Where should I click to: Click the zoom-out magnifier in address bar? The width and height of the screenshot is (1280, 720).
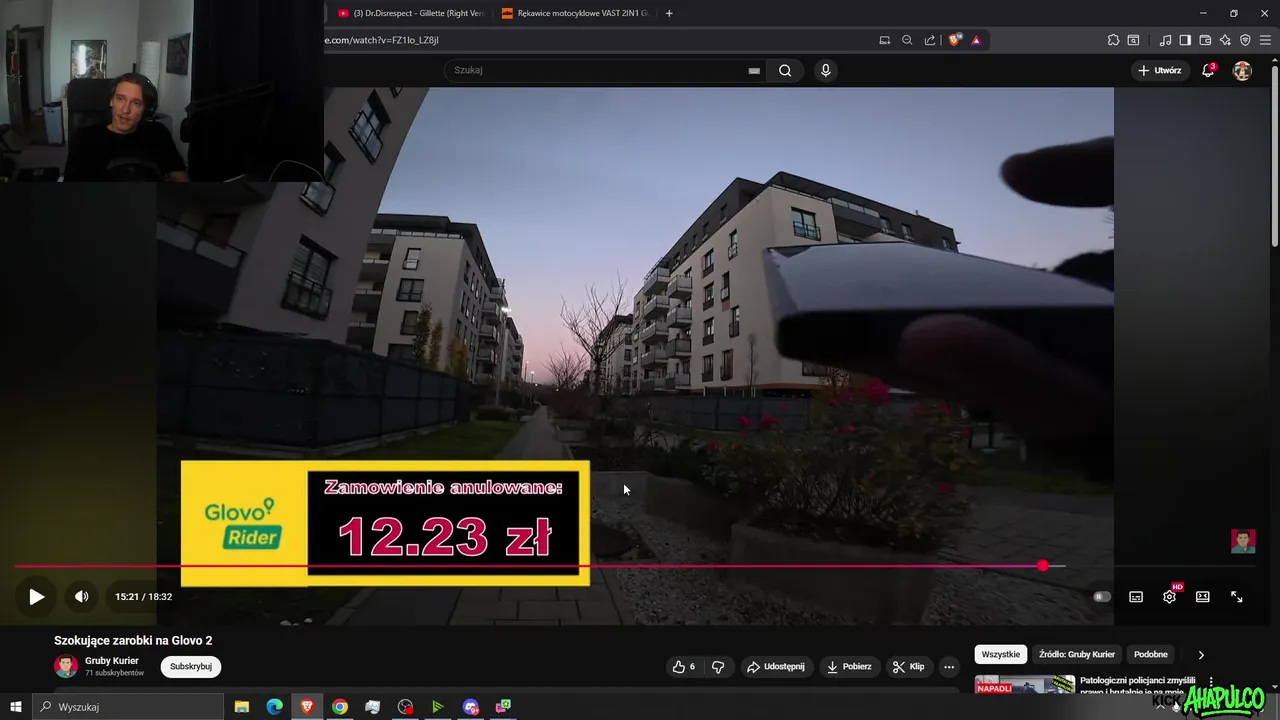point(907,40)
